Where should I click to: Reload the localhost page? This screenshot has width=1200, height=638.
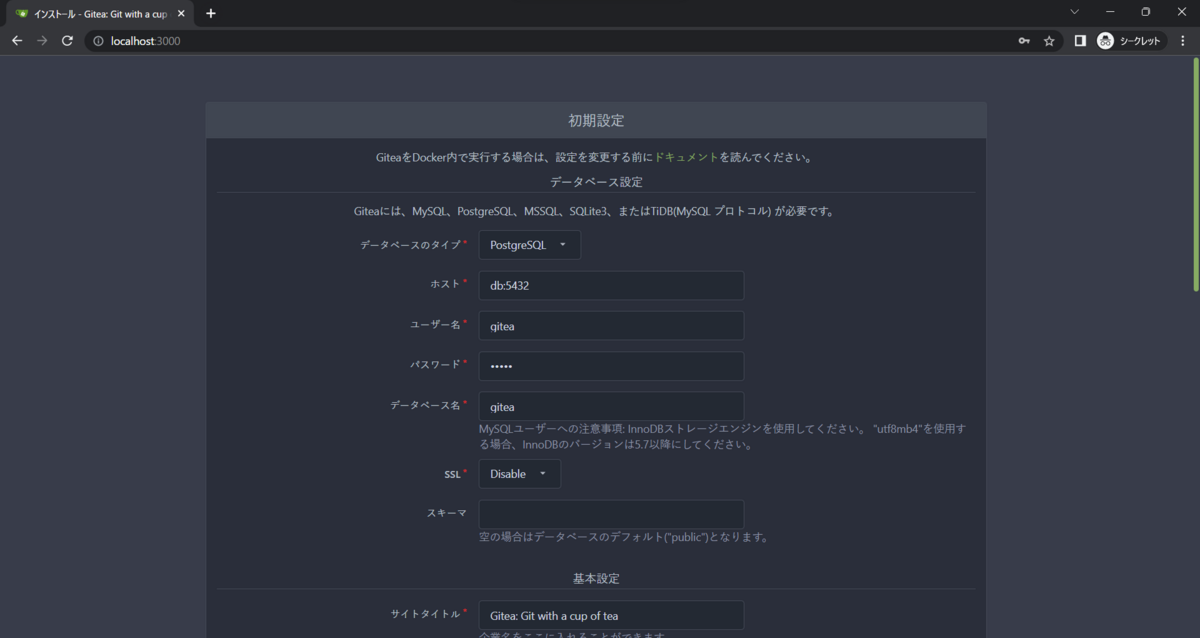(67, 41)
